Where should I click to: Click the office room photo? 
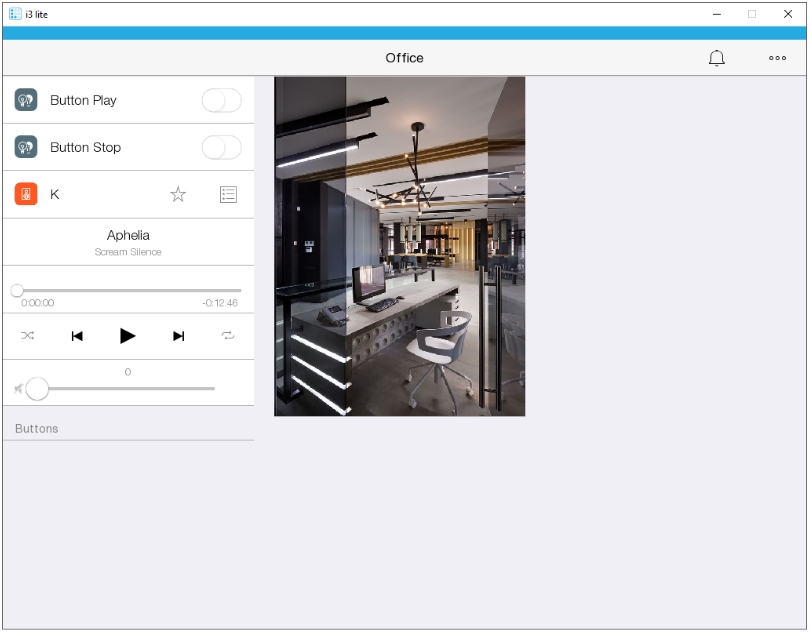click(399, 246)
